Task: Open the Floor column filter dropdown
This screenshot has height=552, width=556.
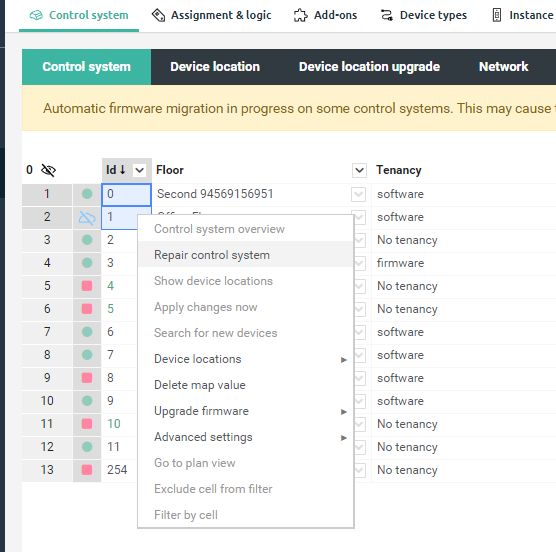Action: coord(359,170)
